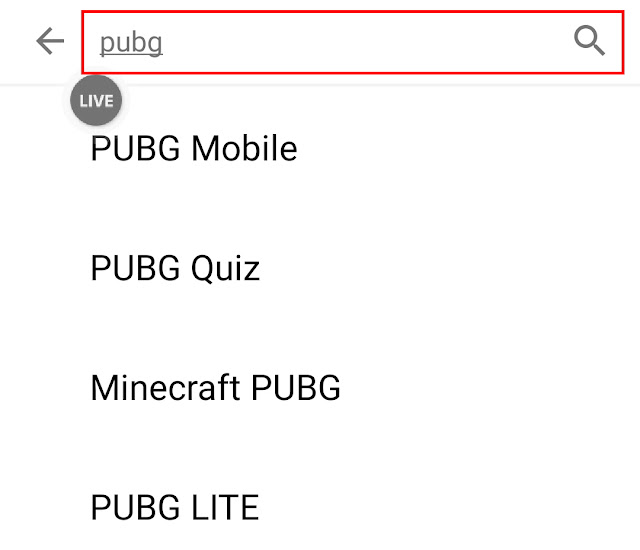Focus the search field containing pubg
Screen dimensions: 640x550
pos(353,42)
